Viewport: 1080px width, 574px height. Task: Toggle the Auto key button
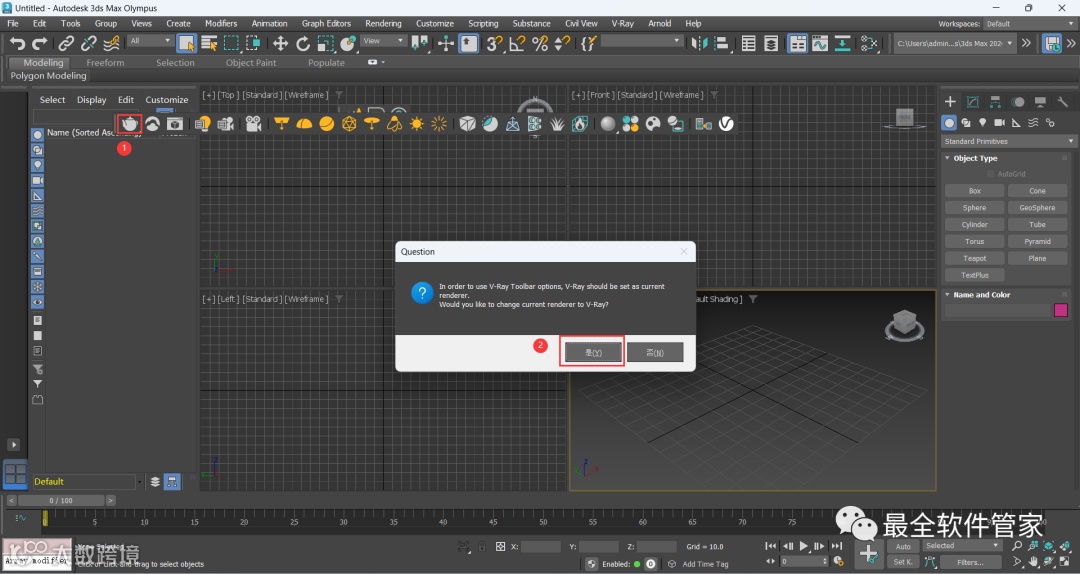click(x=903, y=546)
